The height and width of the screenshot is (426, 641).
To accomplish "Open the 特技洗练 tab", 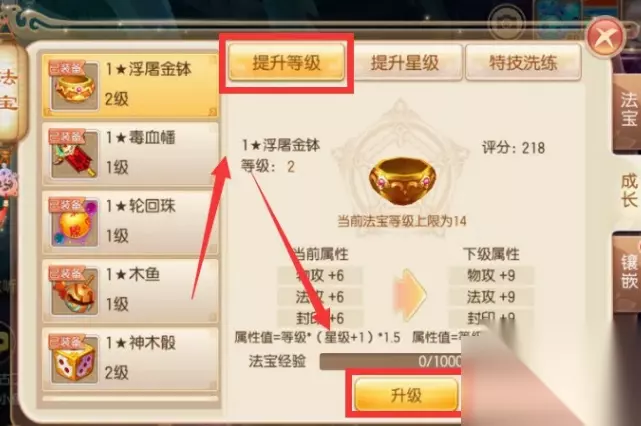I will click(523, 63).
